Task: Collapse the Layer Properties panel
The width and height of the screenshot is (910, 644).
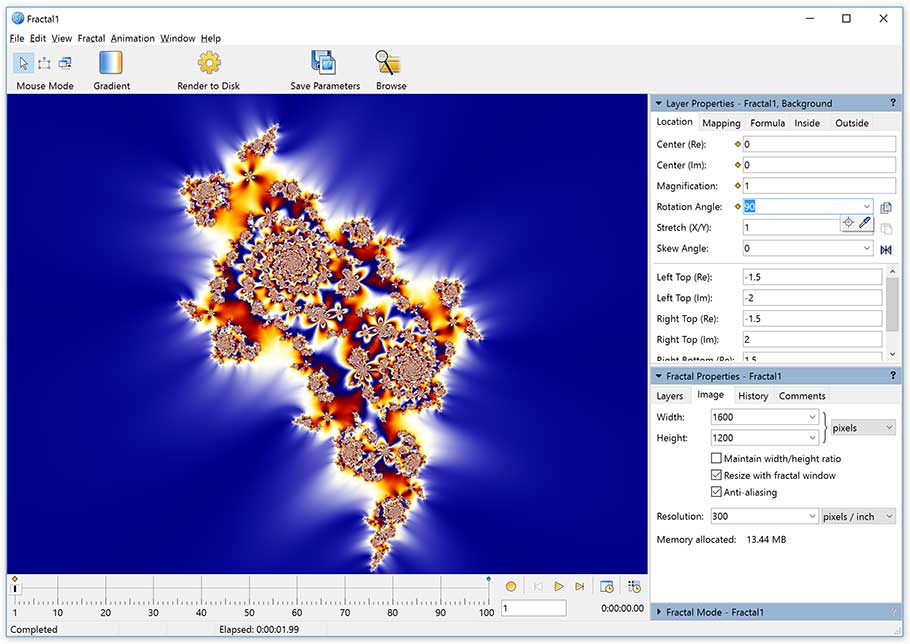Action: point(659,103)
